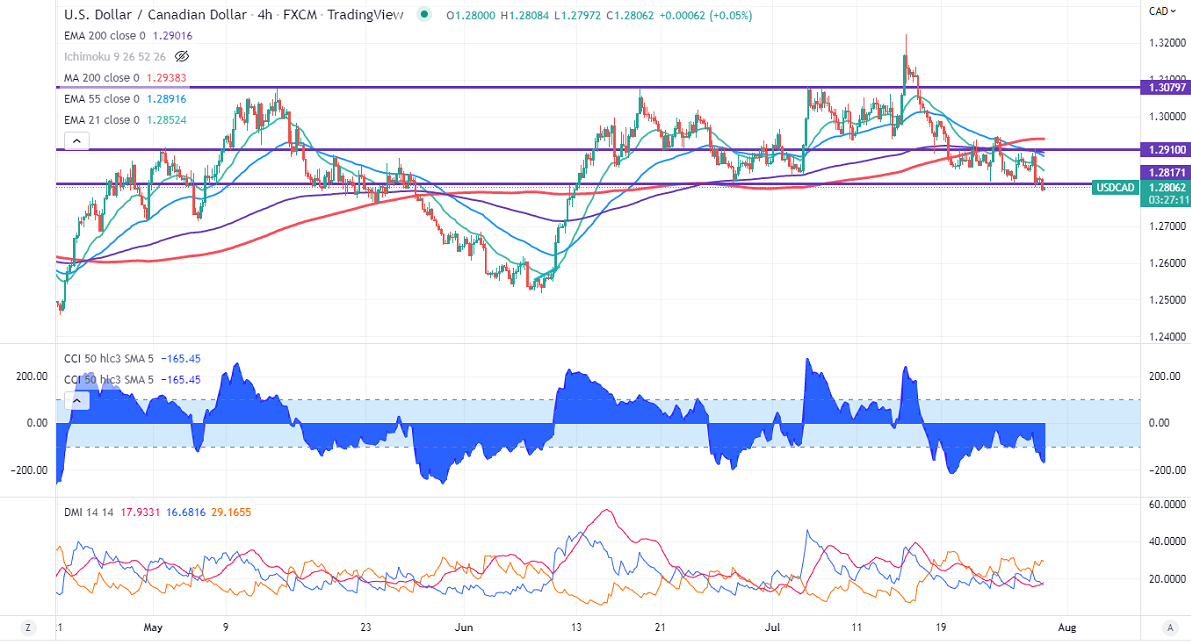Click the 03:27:11 bar countdown timer
The width and height of the screenshot is (1191, 643).
(1166, 200)
